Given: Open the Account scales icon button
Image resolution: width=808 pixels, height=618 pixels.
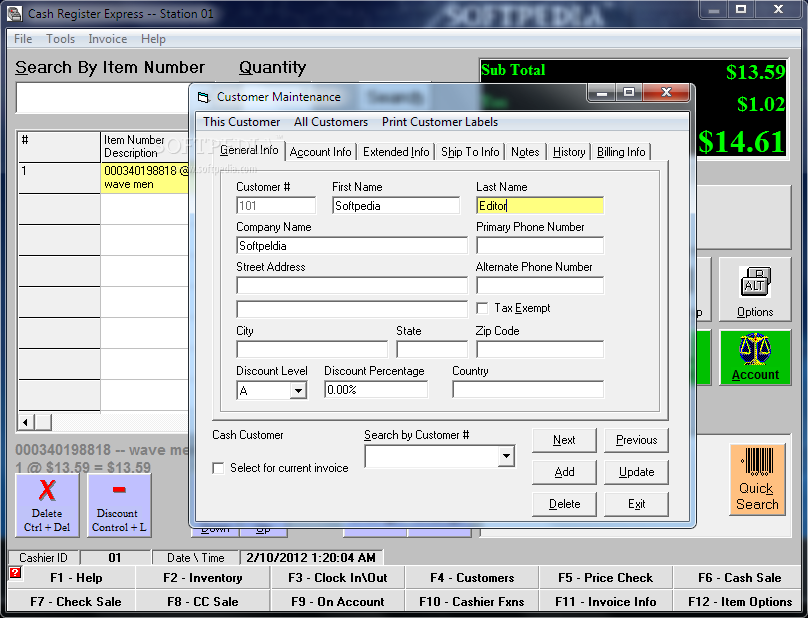Looking at the screenshot, I should coord(755,357).
